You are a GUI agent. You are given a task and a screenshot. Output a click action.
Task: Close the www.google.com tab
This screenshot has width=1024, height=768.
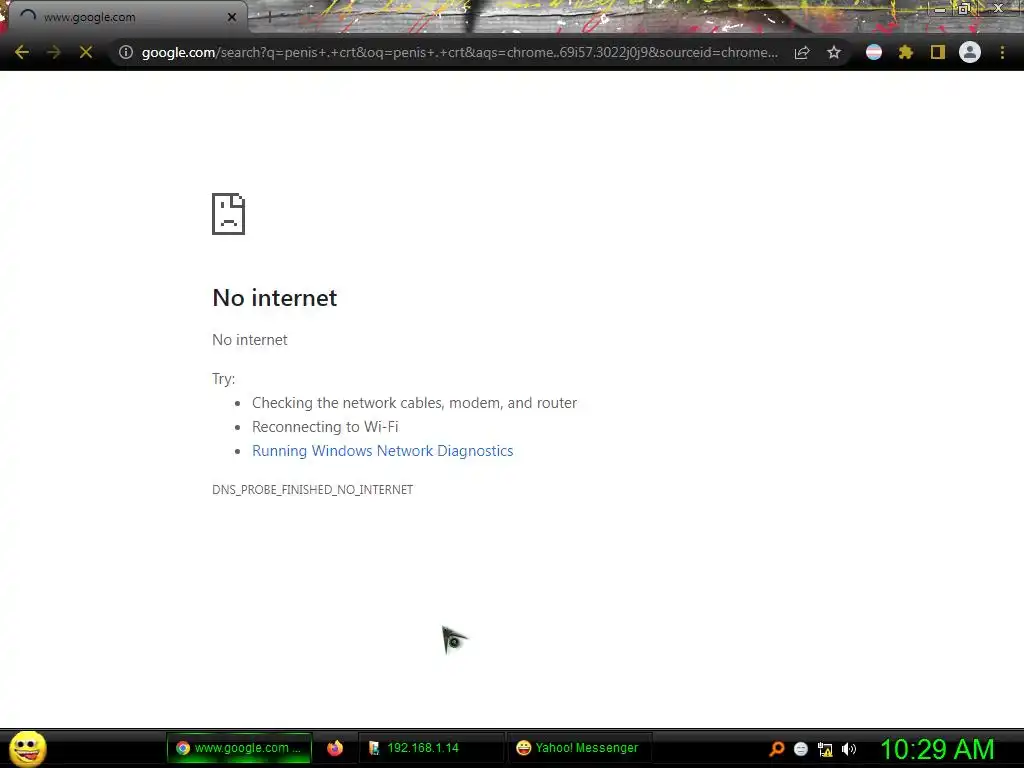232,17
